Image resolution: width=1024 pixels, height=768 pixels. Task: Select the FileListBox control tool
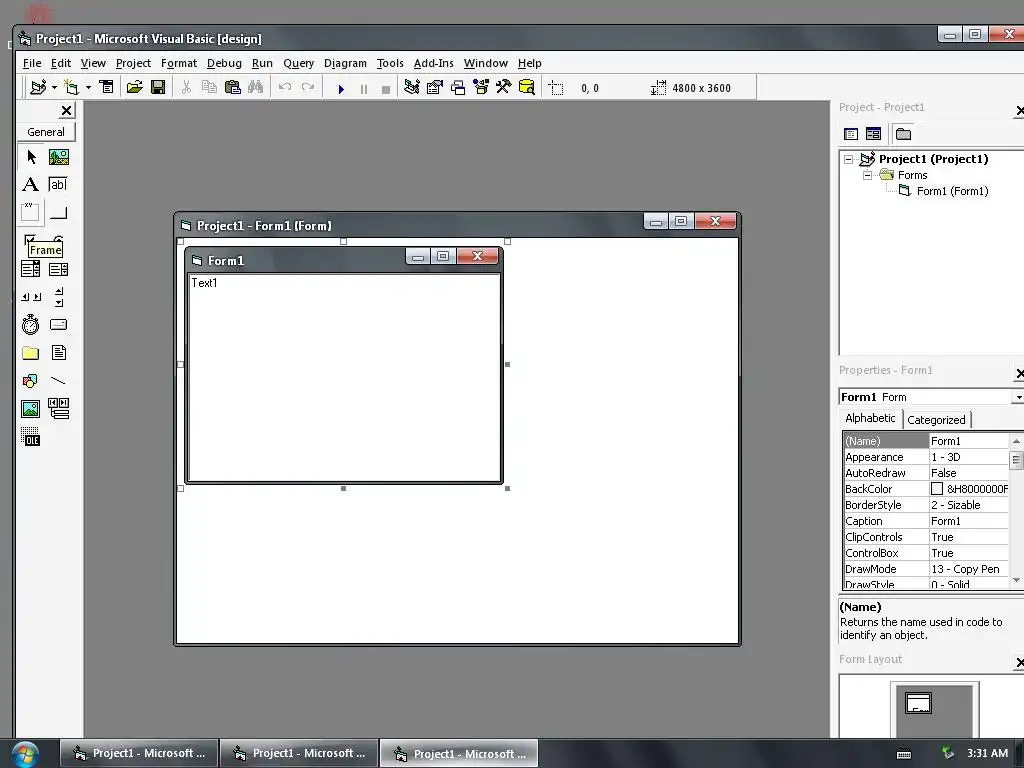[59, 353]
